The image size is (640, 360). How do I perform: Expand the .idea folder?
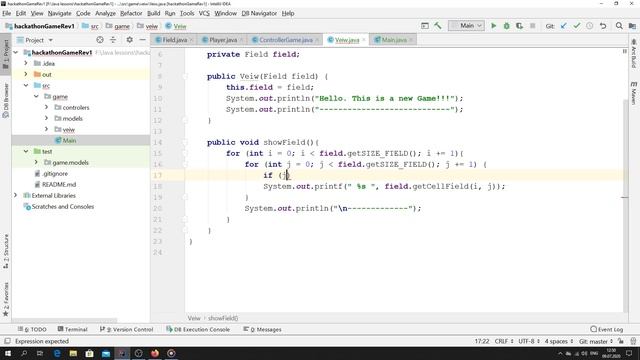[26, 63]
